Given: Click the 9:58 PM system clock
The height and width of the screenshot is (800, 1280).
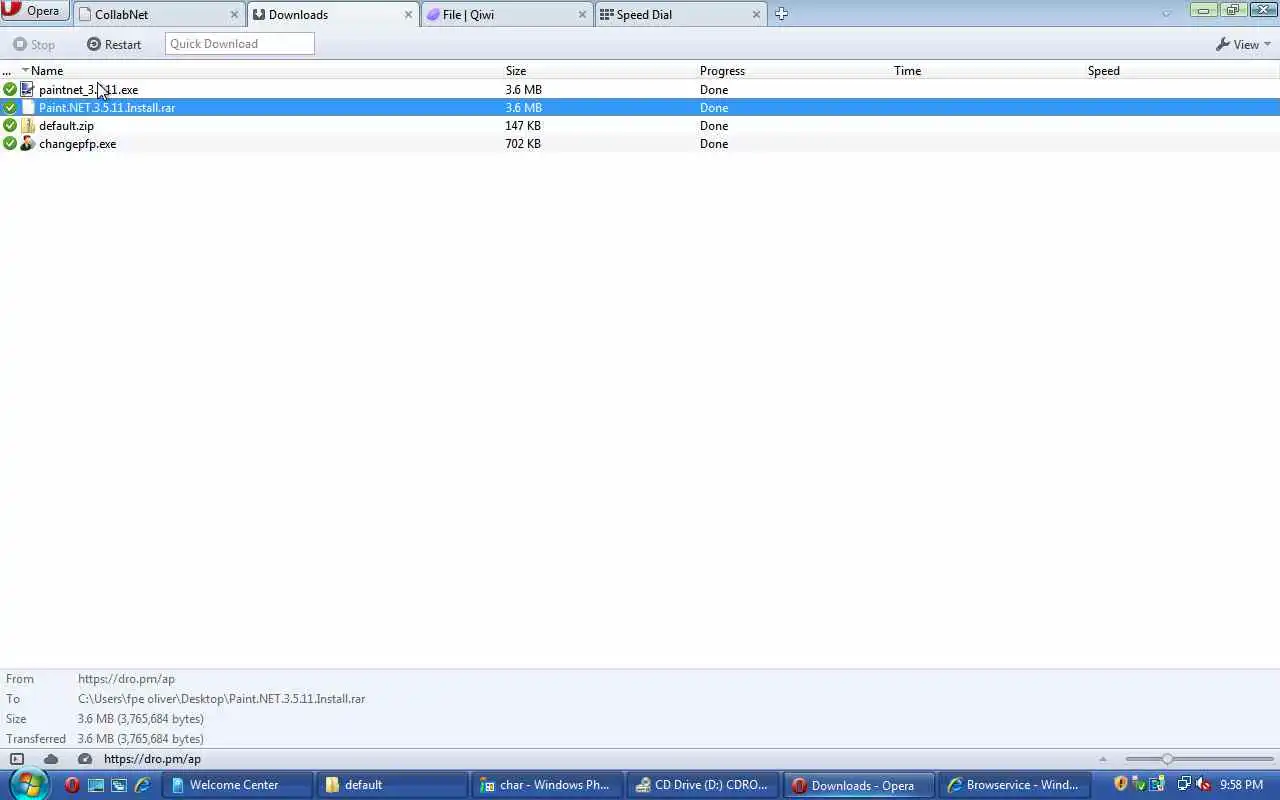Looking at the screenshot, I should pyautogui.click(x=1241, y=785).
